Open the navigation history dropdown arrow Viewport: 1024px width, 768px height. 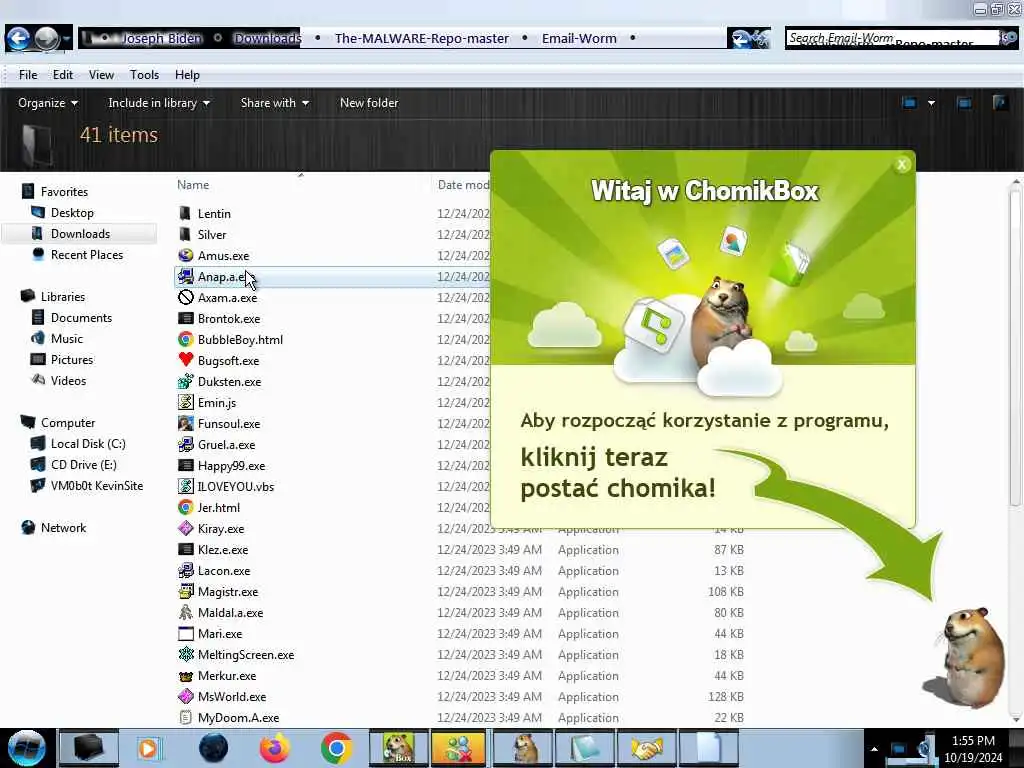66,39
